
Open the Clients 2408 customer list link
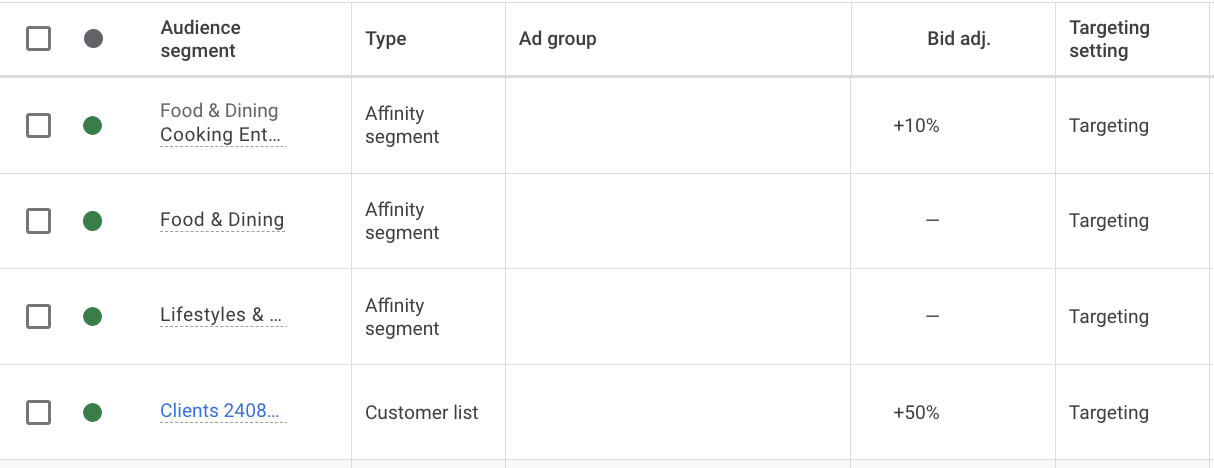pyautogui.click(x=223, y=411)
